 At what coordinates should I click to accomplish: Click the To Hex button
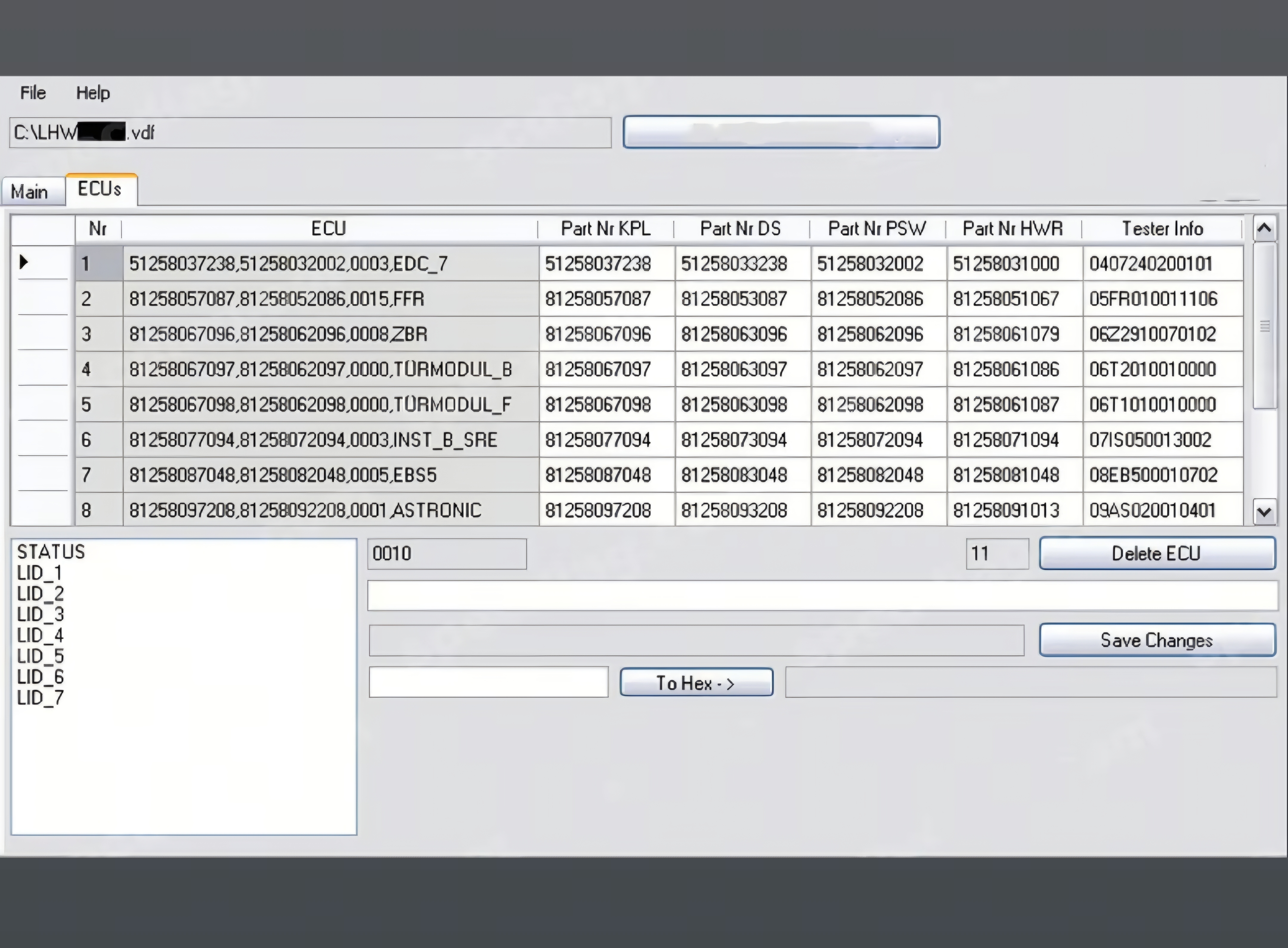tap(696, 683)
